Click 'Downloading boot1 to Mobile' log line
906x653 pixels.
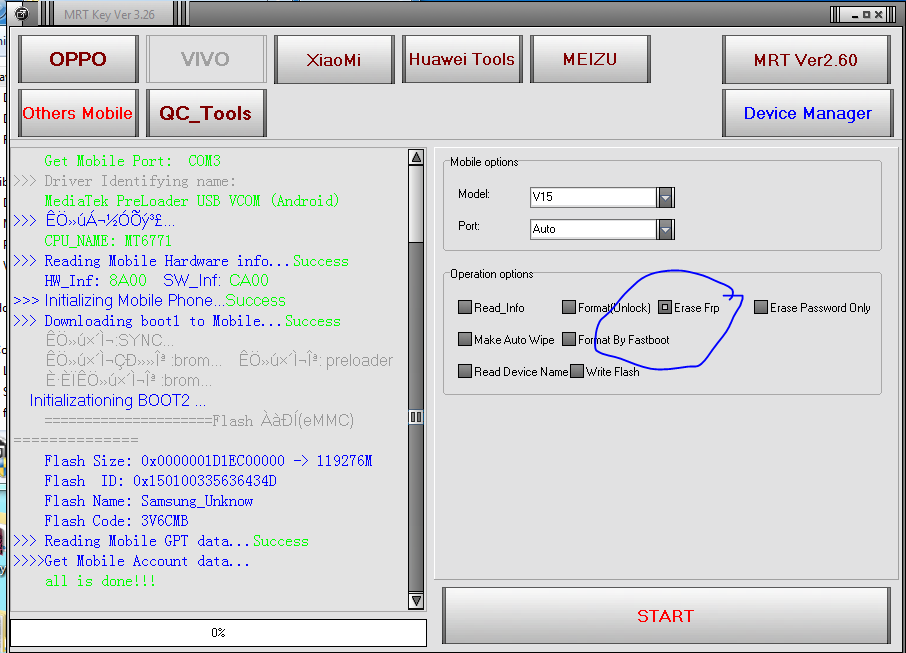pyautogui.click(x=177, y=321)
